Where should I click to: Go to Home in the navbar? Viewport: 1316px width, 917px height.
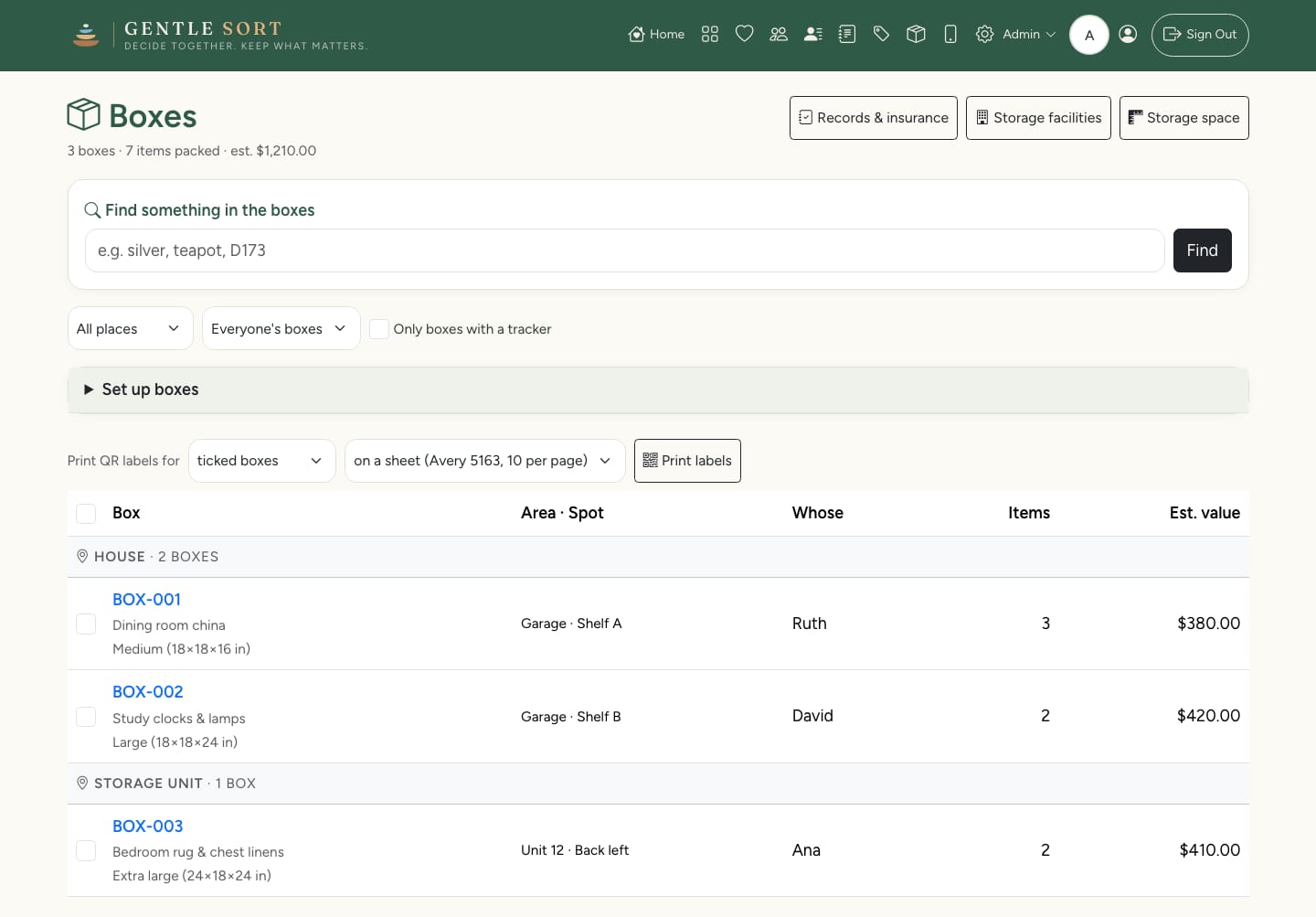click(x=657, y=34)
